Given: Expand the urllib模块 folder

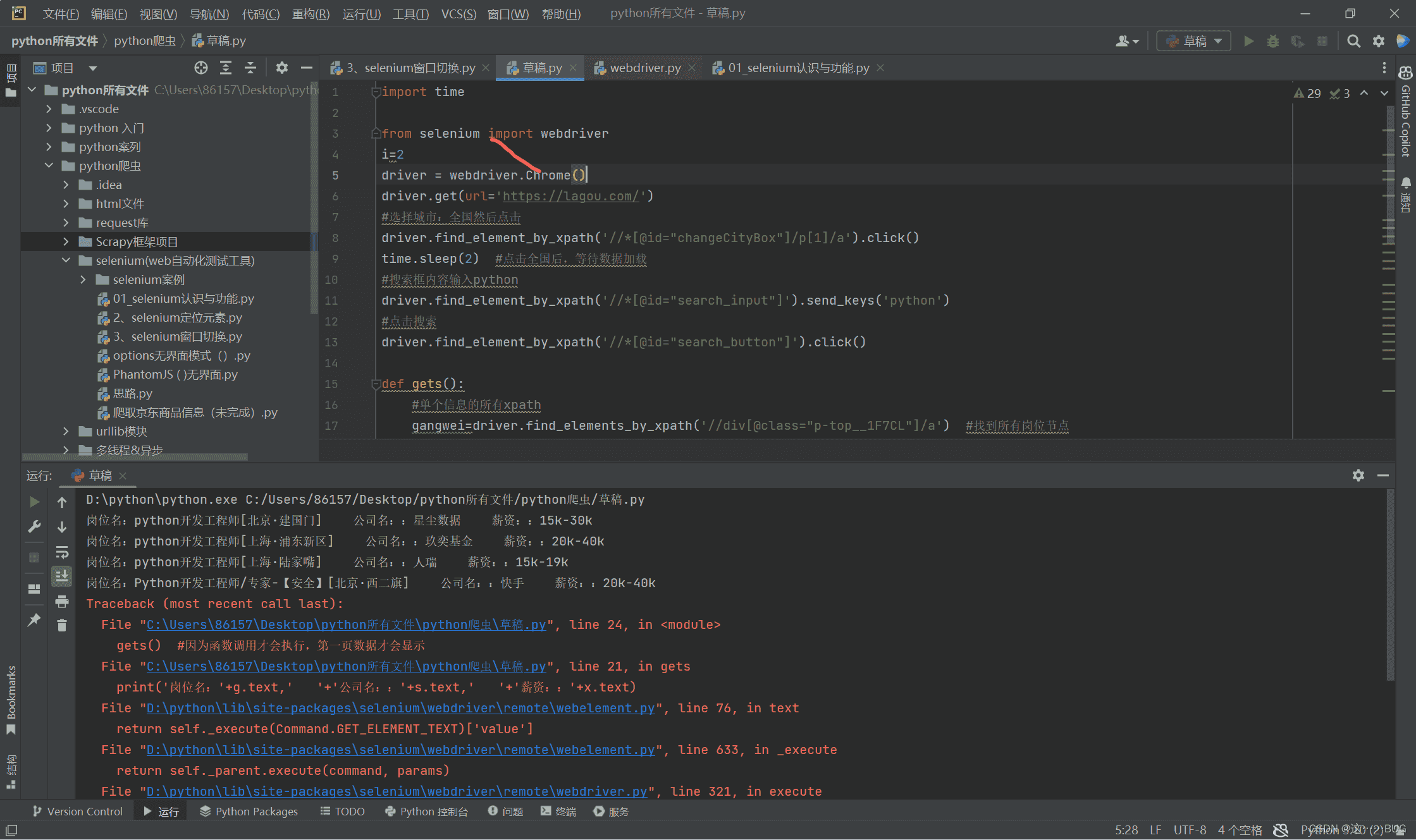Looking at the screenshot, I should coord(66,431).
